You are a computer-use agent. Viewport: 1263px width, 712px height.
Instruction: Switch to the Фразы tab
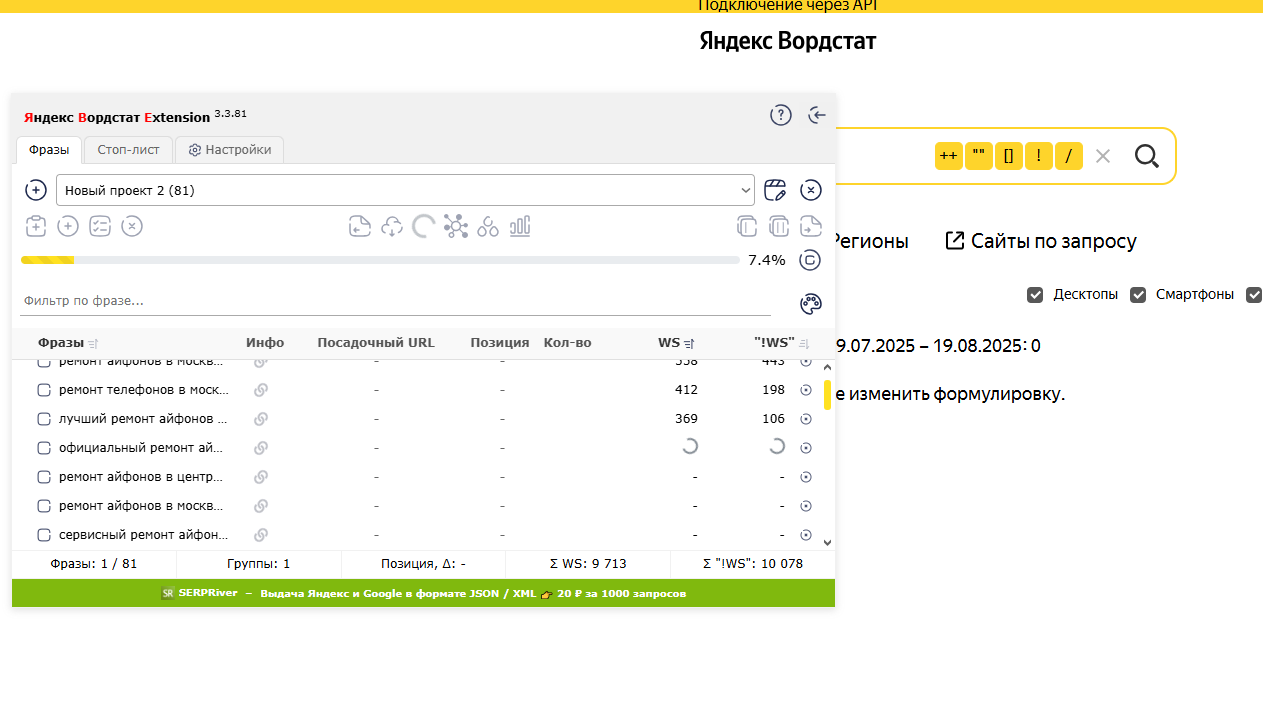click(49, 150)
